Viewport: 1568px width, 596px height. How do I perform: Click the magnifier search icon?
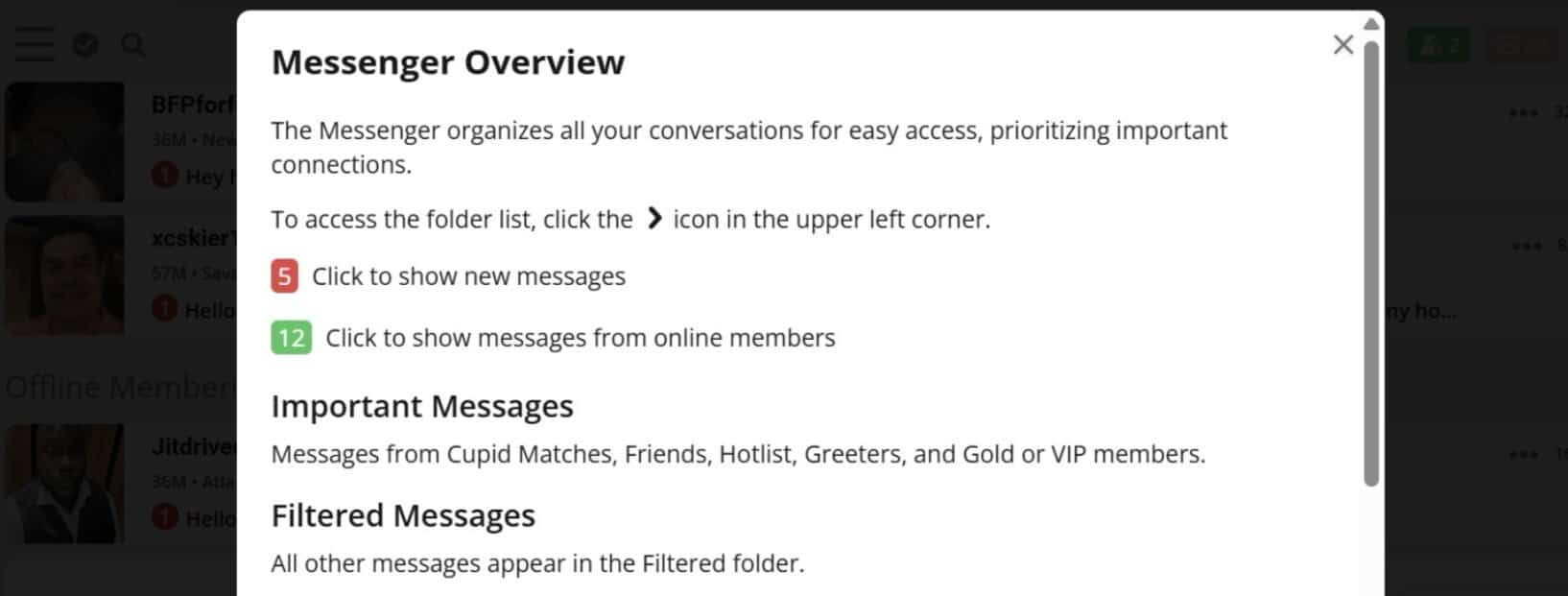(x=133, y=44)
